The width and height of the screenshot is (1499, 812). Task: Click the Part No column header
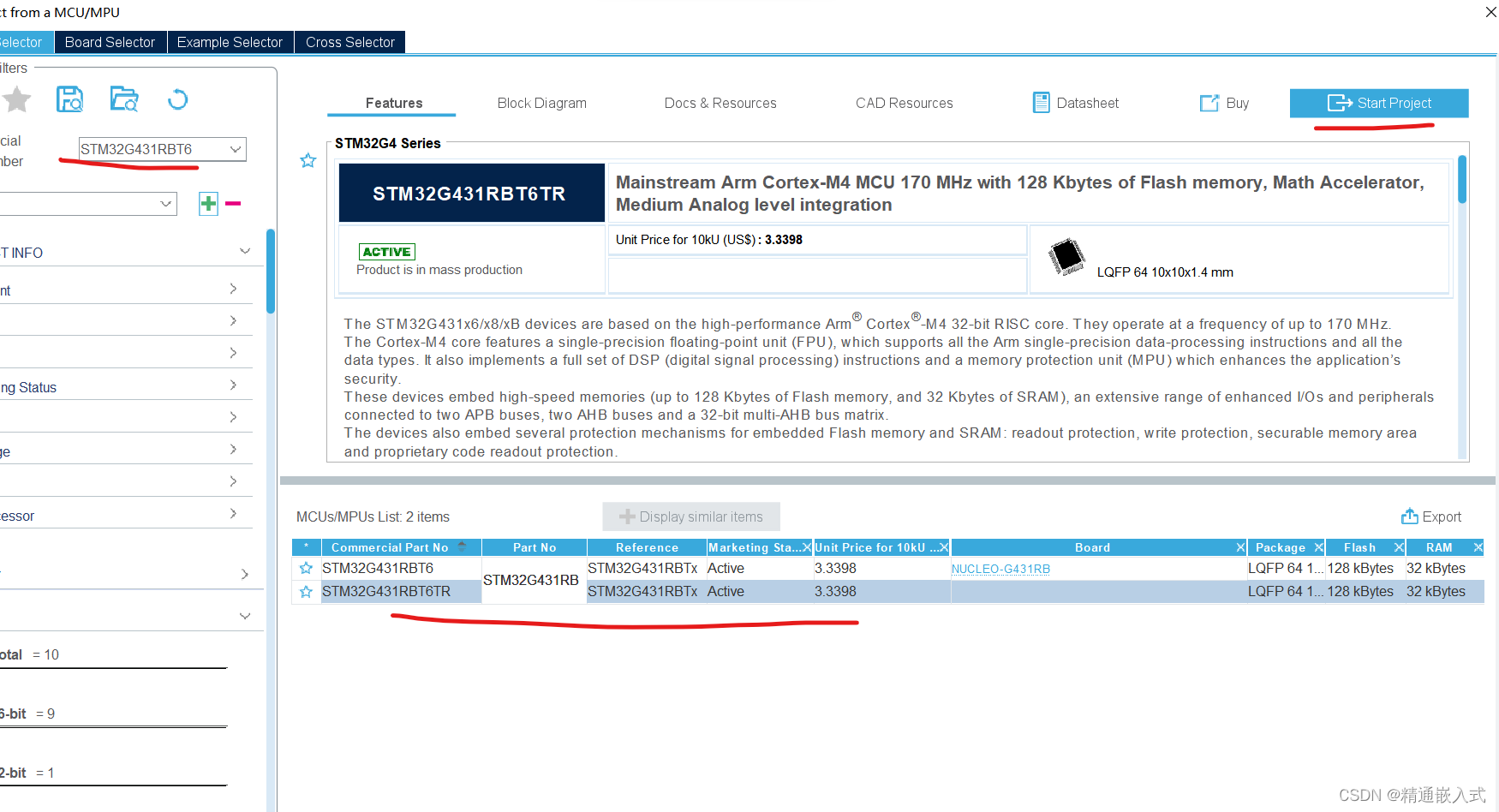pyautogui.click(x=535, y=547)
